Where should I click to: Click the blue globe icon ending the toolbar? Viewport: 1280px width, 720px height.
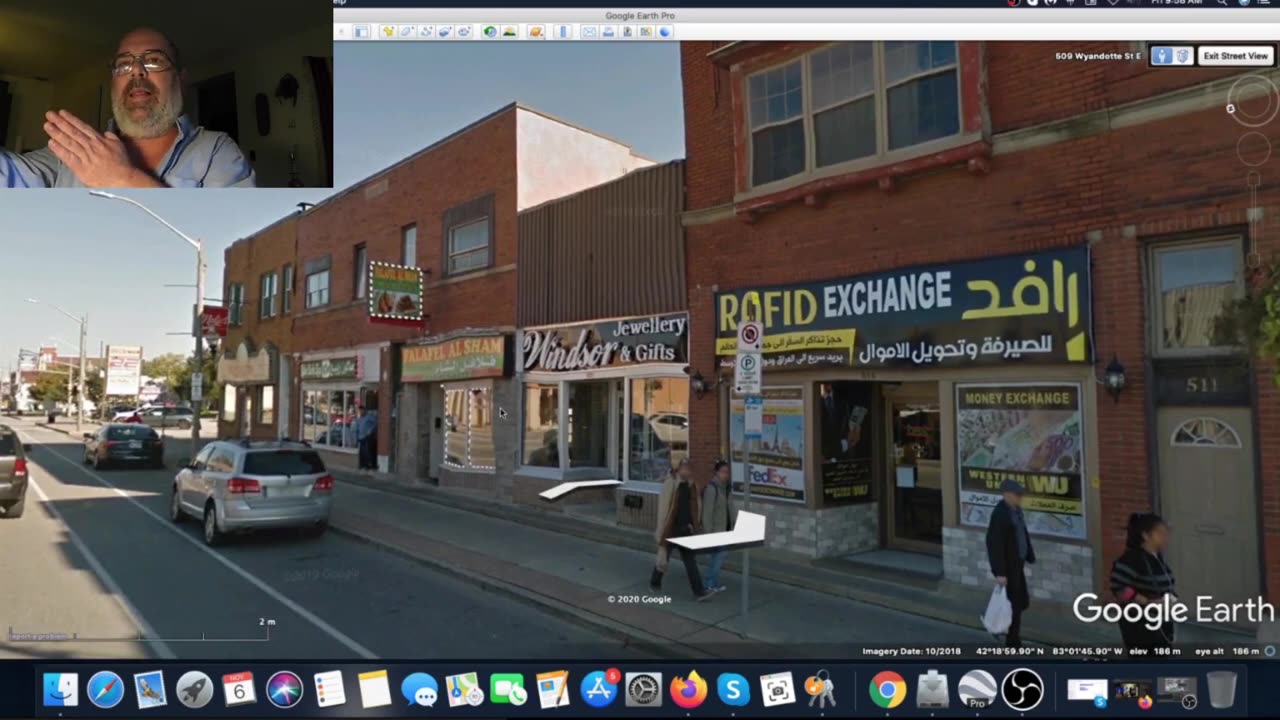point(665,32)
